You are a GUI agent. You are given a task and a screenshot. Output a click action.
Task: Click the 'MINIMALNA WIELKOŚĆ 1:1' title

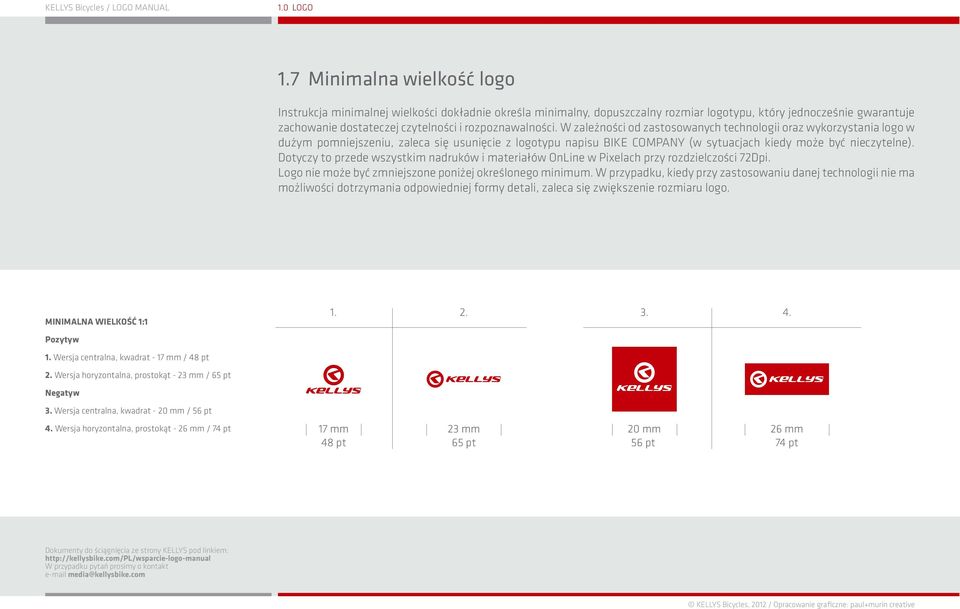(x=96, y=321)
